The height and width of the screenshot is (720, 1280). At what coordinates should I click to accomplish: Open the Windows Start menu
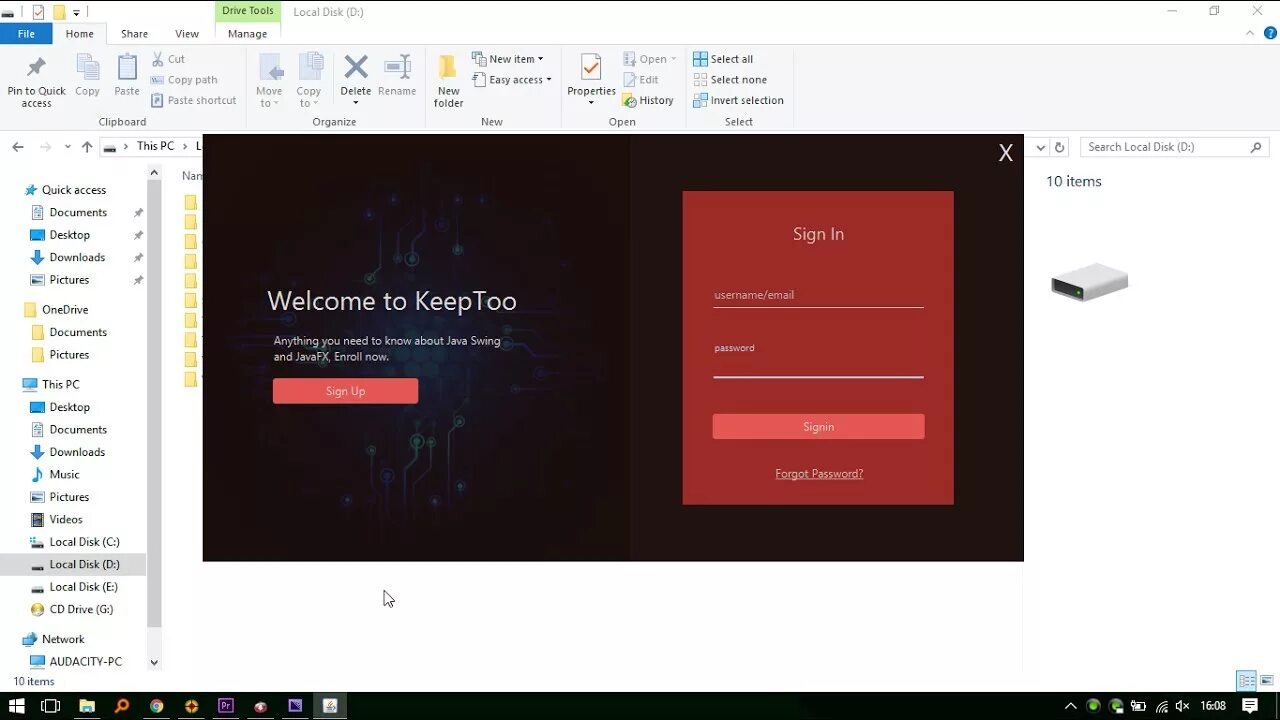tap(16, 706)
